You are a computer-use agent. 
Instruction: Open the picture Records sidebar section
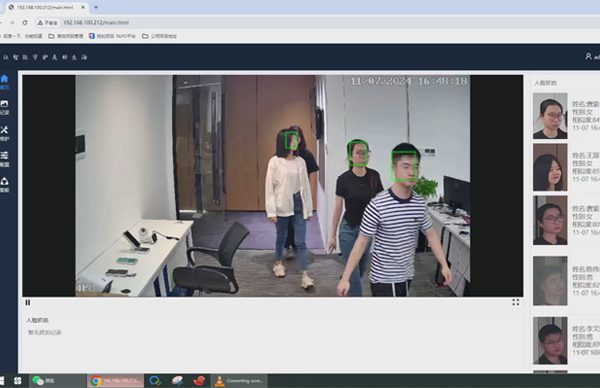point(4,107)
